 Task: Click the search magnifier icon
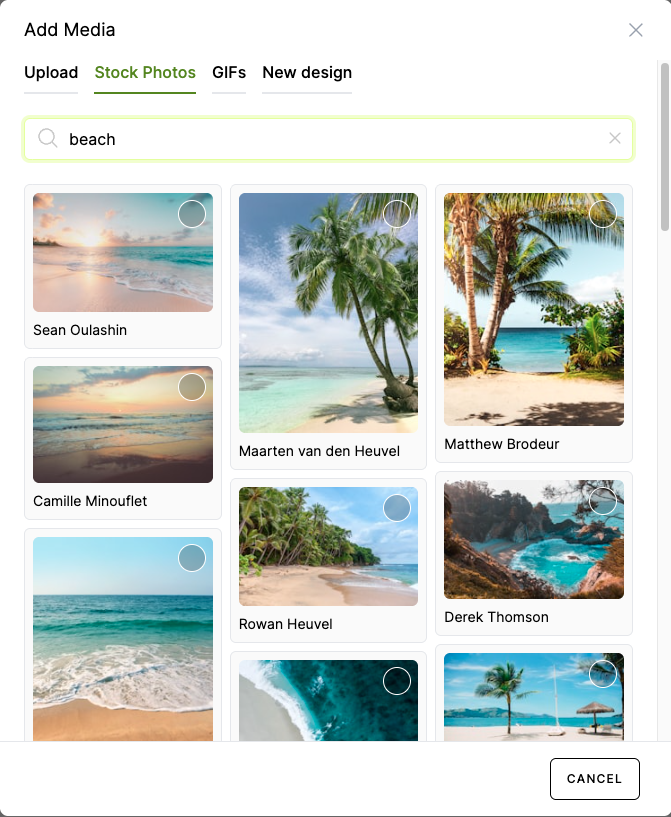pos(47,138)
